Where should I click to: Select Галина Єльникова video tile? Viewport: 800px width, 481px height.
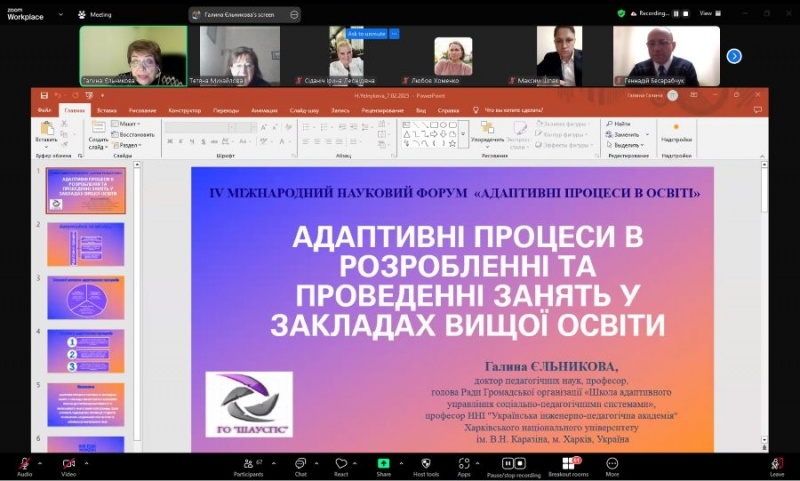click(134, 56)
